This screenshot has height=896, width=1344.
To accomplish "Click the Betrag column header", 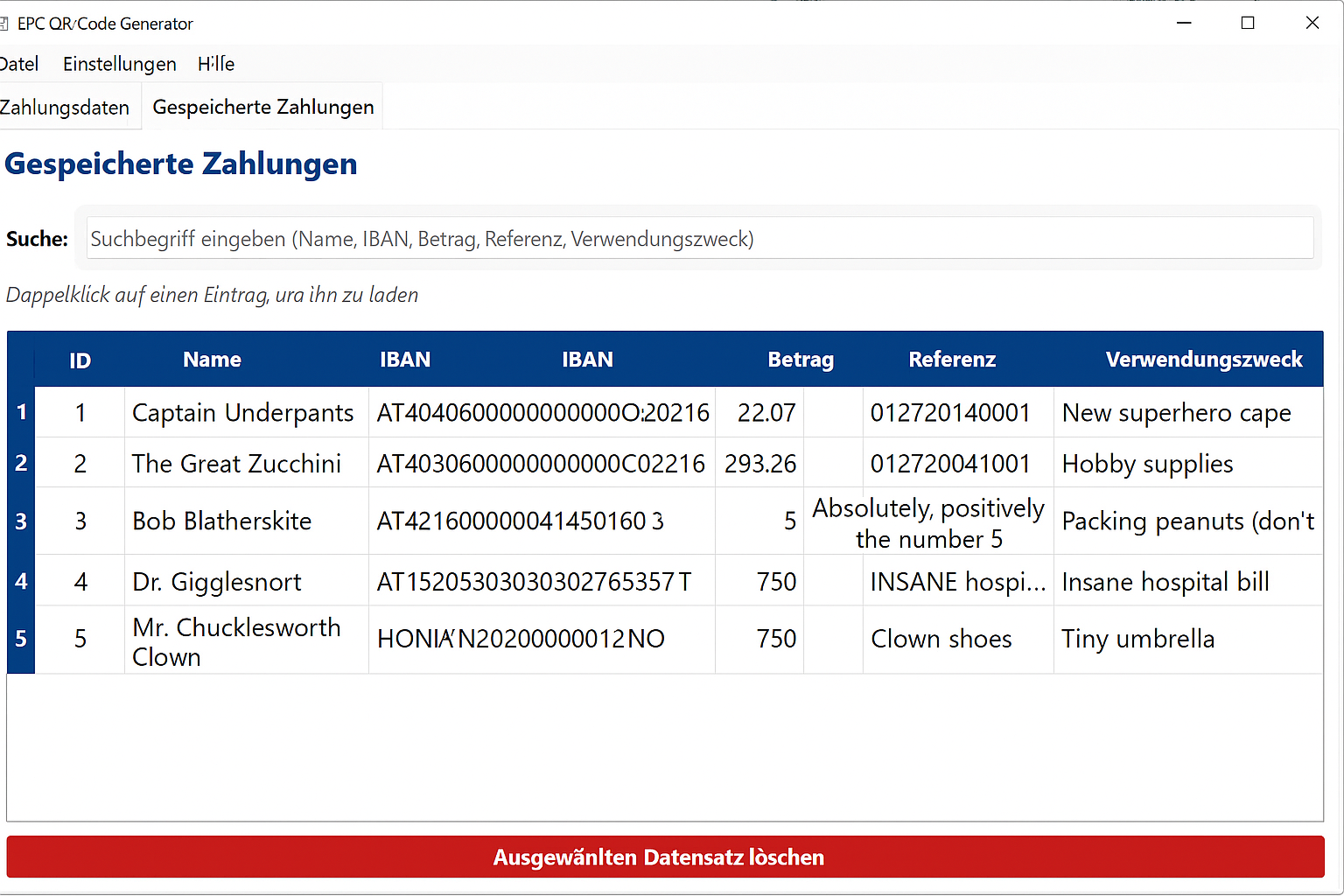I will click(801, 360).
